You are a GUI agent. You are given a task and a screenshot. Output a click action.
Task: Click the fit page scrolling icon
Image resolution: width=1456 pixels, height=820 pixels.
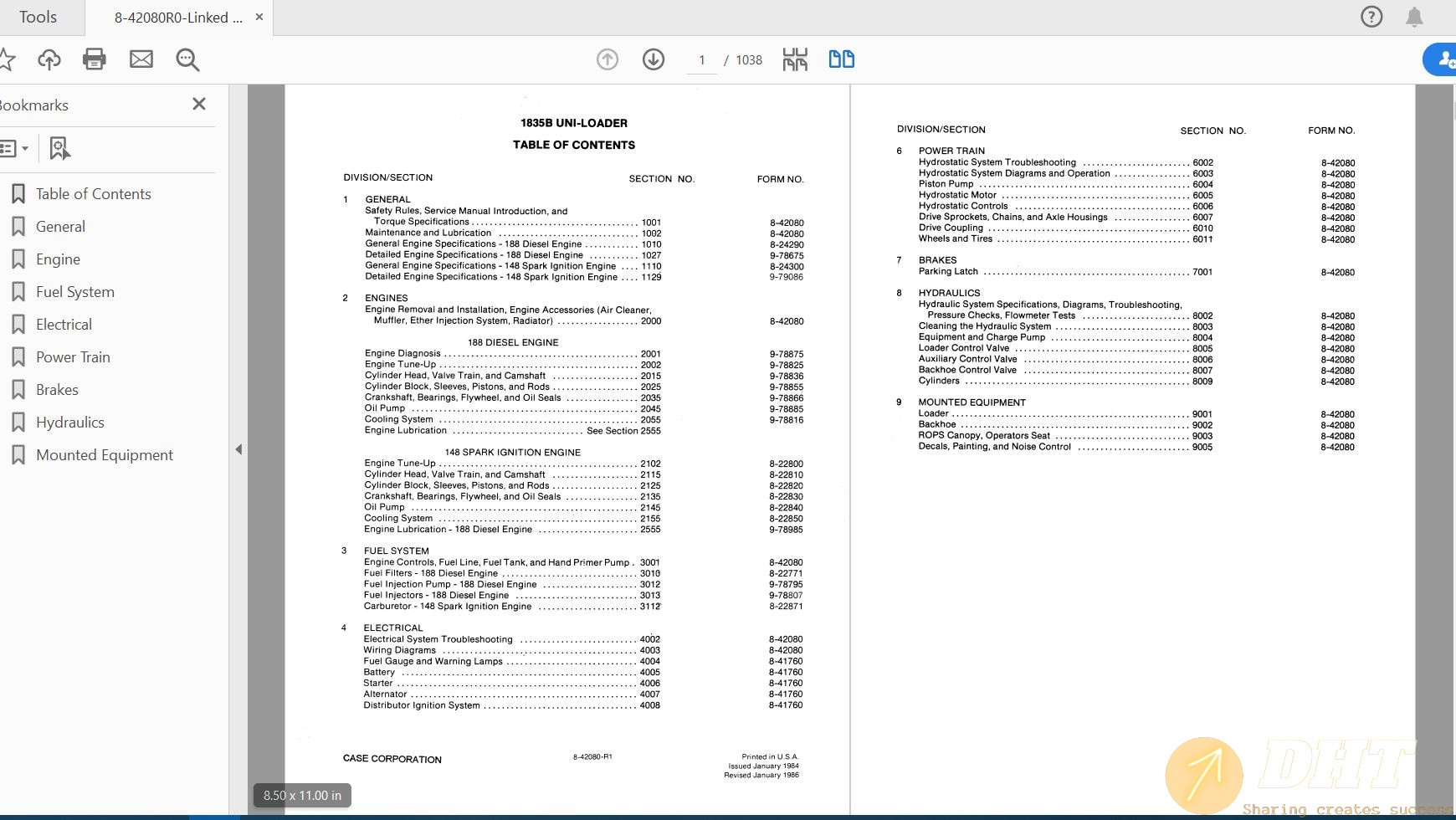795,59
